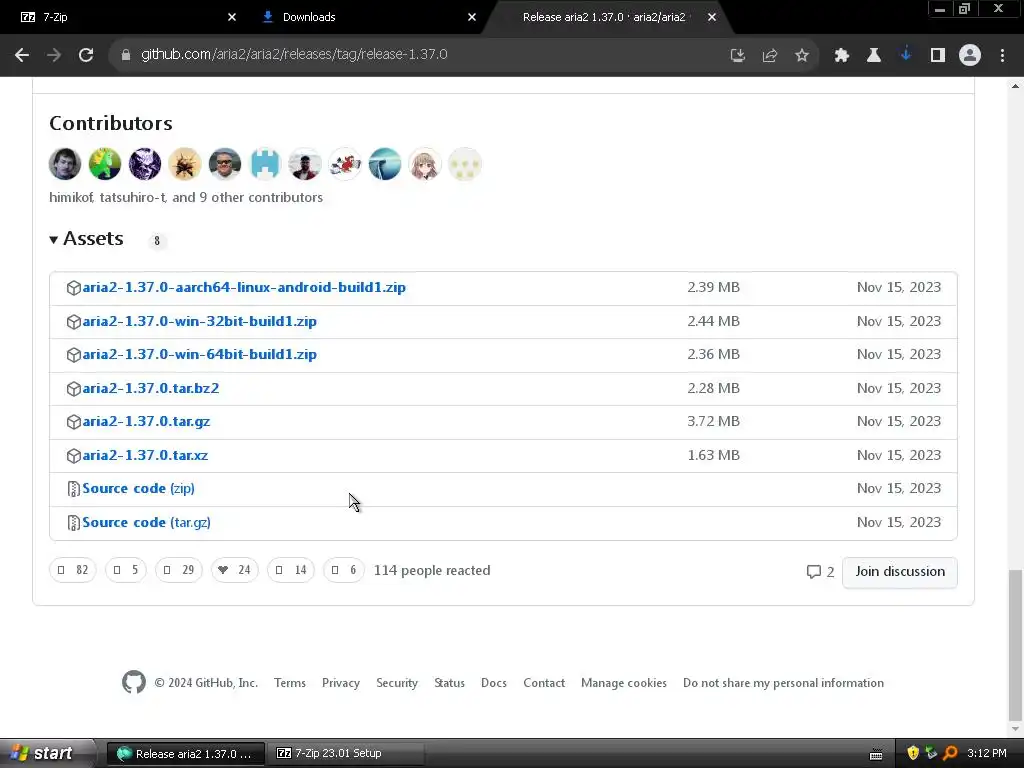1024x768 pixels.
Task: Click the 3:12 PM taskbar clock
Action: pyautogui.click(x=987, y=753)
